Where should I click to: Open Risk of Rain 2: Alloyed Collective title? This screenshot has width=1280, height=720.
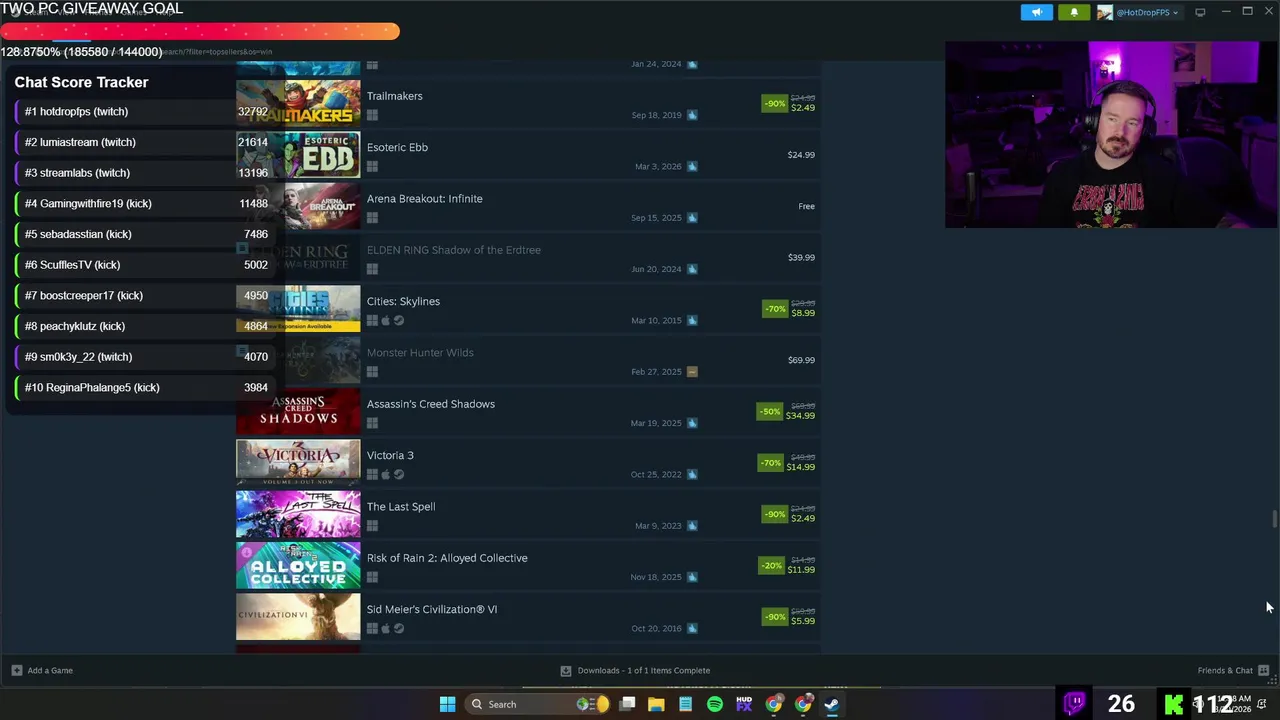pos(447,558)
